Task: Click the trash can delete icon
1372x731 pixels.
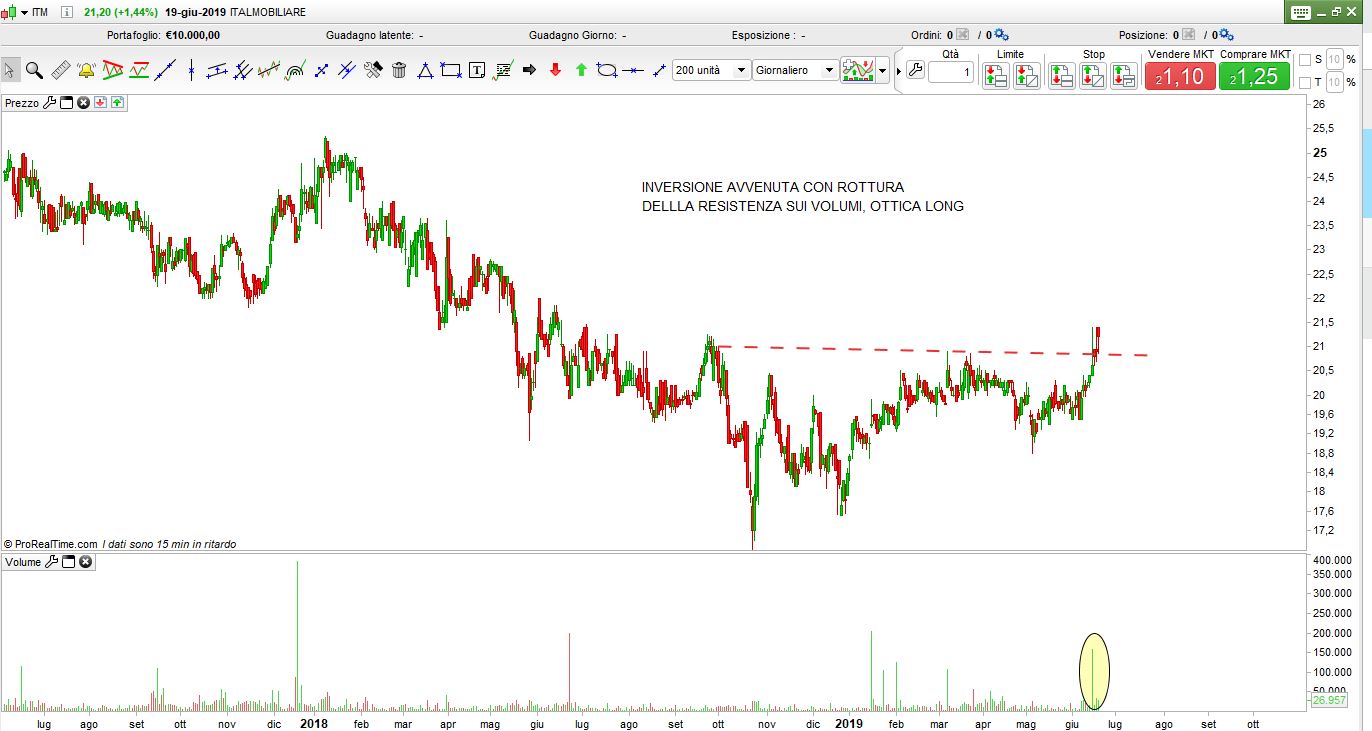Action: tap(399, 70)
